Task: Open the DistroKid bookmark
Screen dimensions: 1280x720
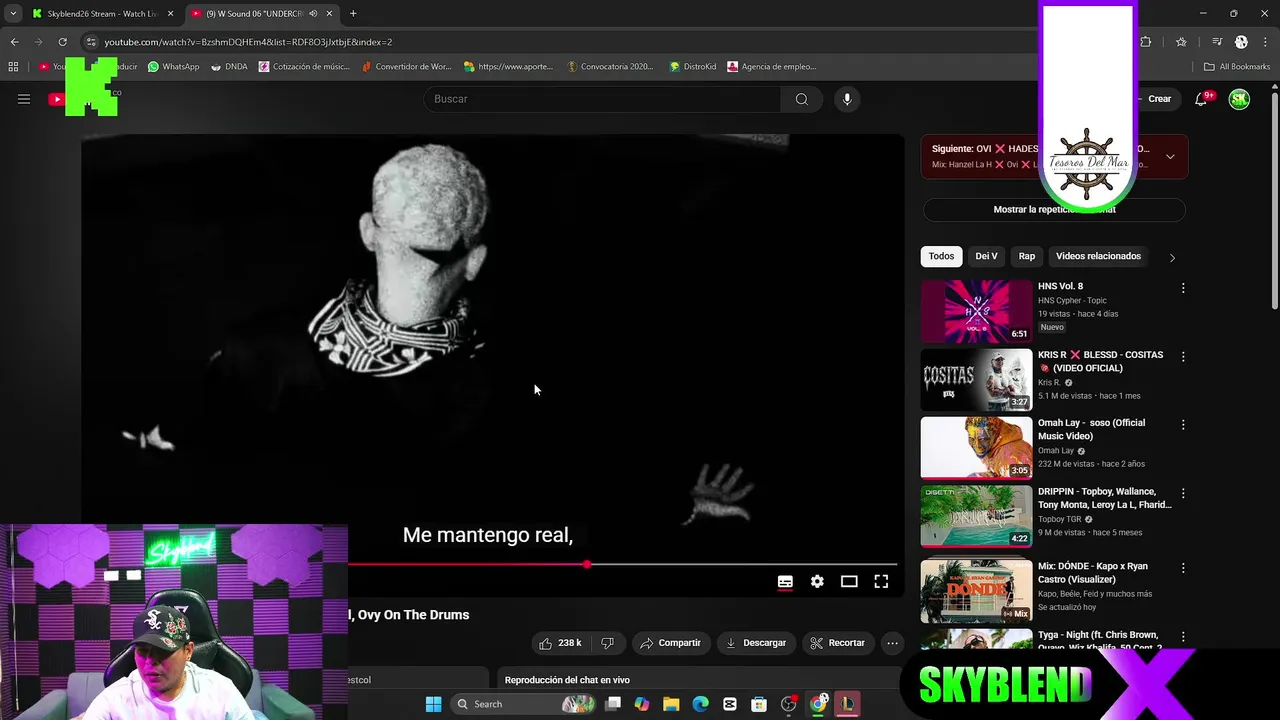Action: point(693,67)
